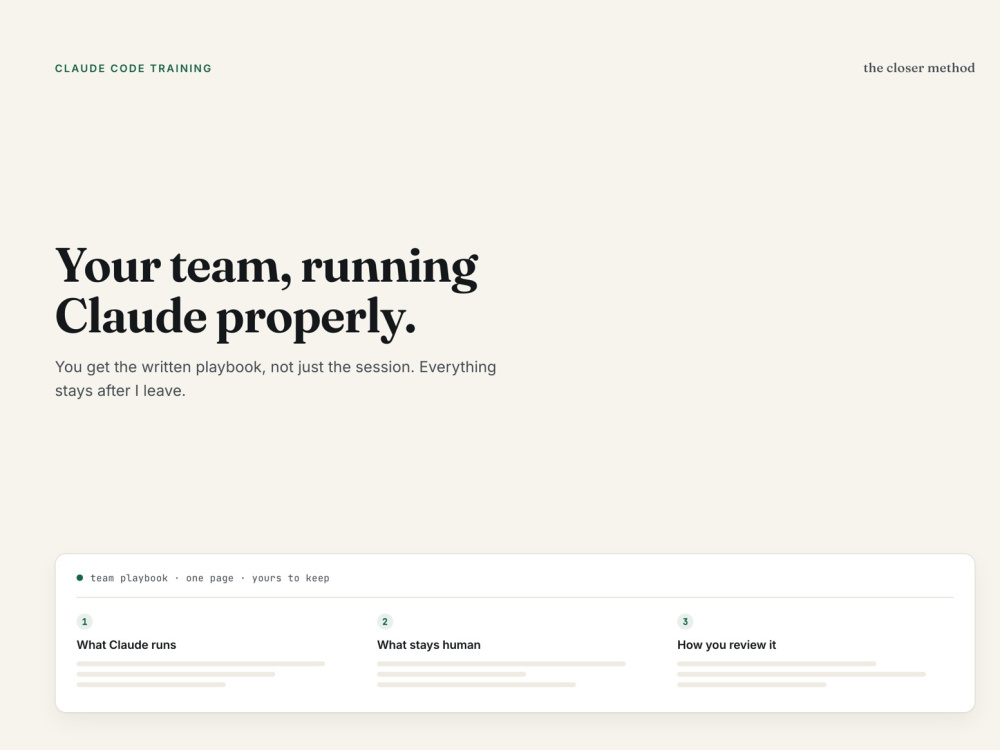Click the number 3 step badge
The image size is (1000, 750).
pos(685,621)
